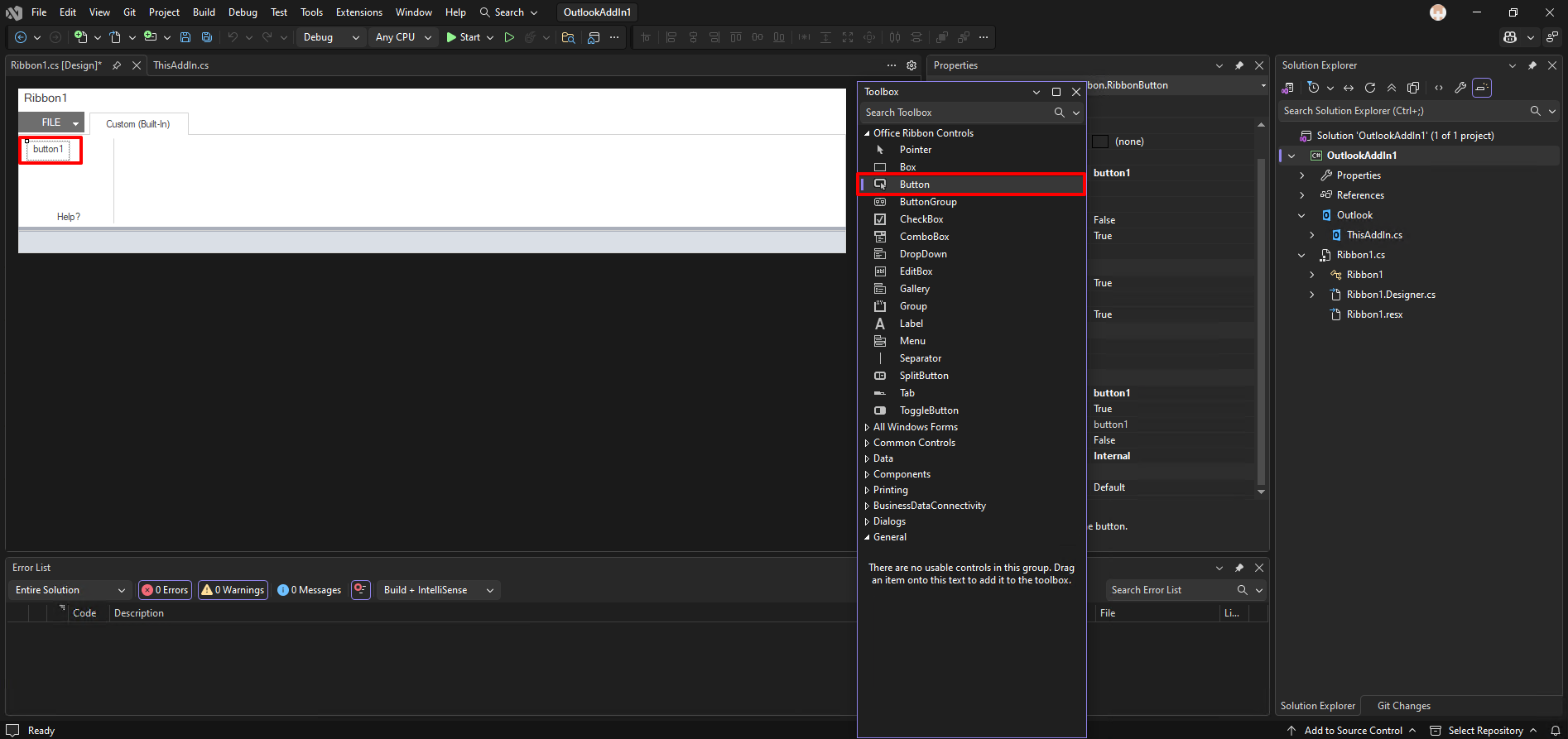The height and width of the screenshot is (739, 1568).
Task: Click the Toolbox search magnifier icon
Action: (x=1059, y=113)
